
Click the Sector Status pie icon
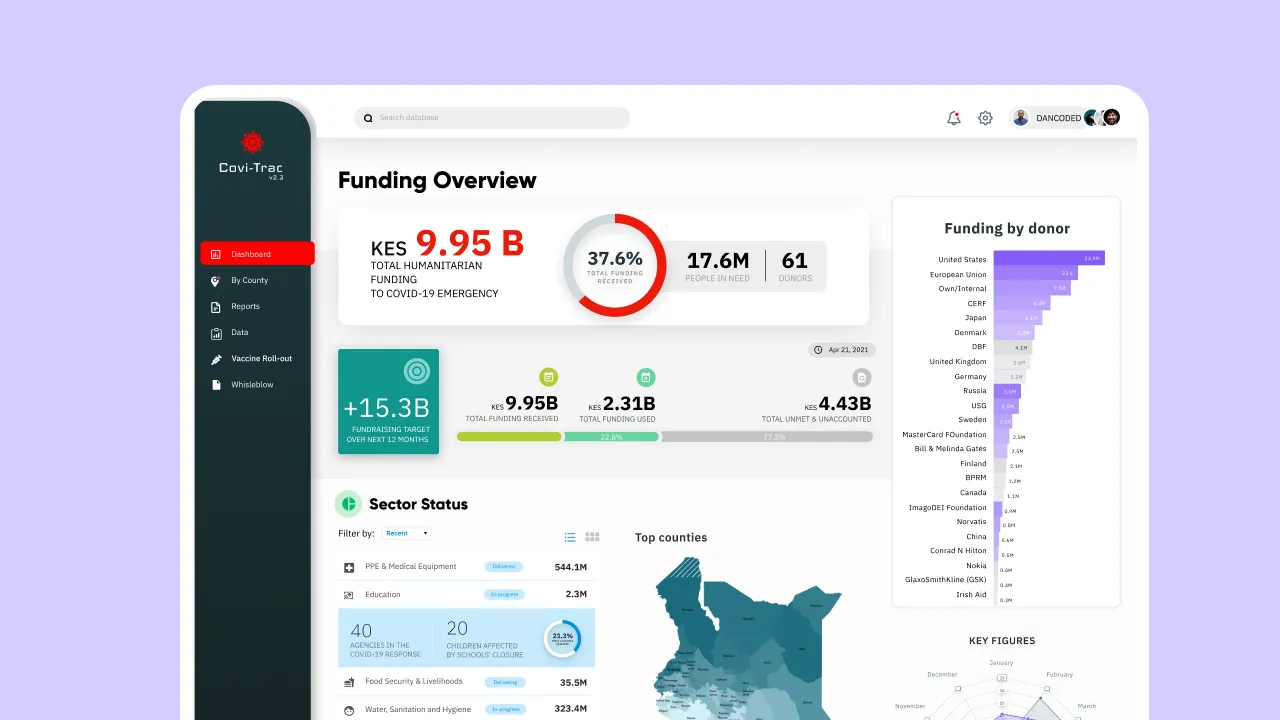[348, 504]
